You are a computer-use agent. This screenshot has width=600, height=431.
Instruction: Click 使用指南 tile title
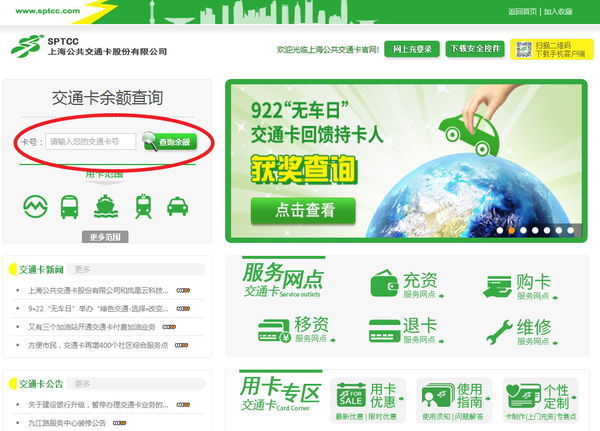[x=470, y=396]
